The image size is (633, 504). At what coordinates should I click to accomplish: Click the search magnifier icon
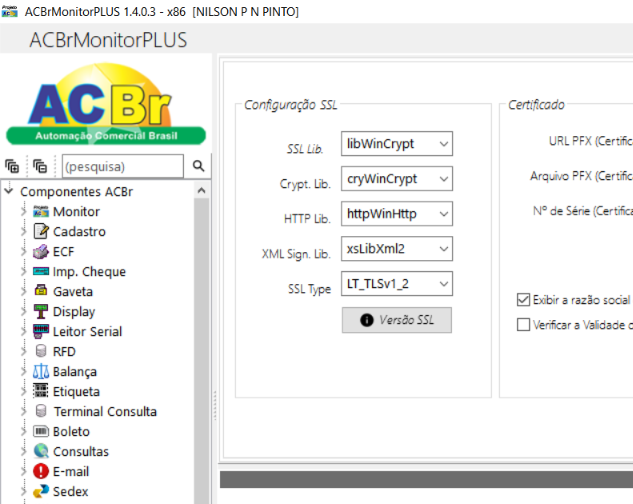(198, 166)
